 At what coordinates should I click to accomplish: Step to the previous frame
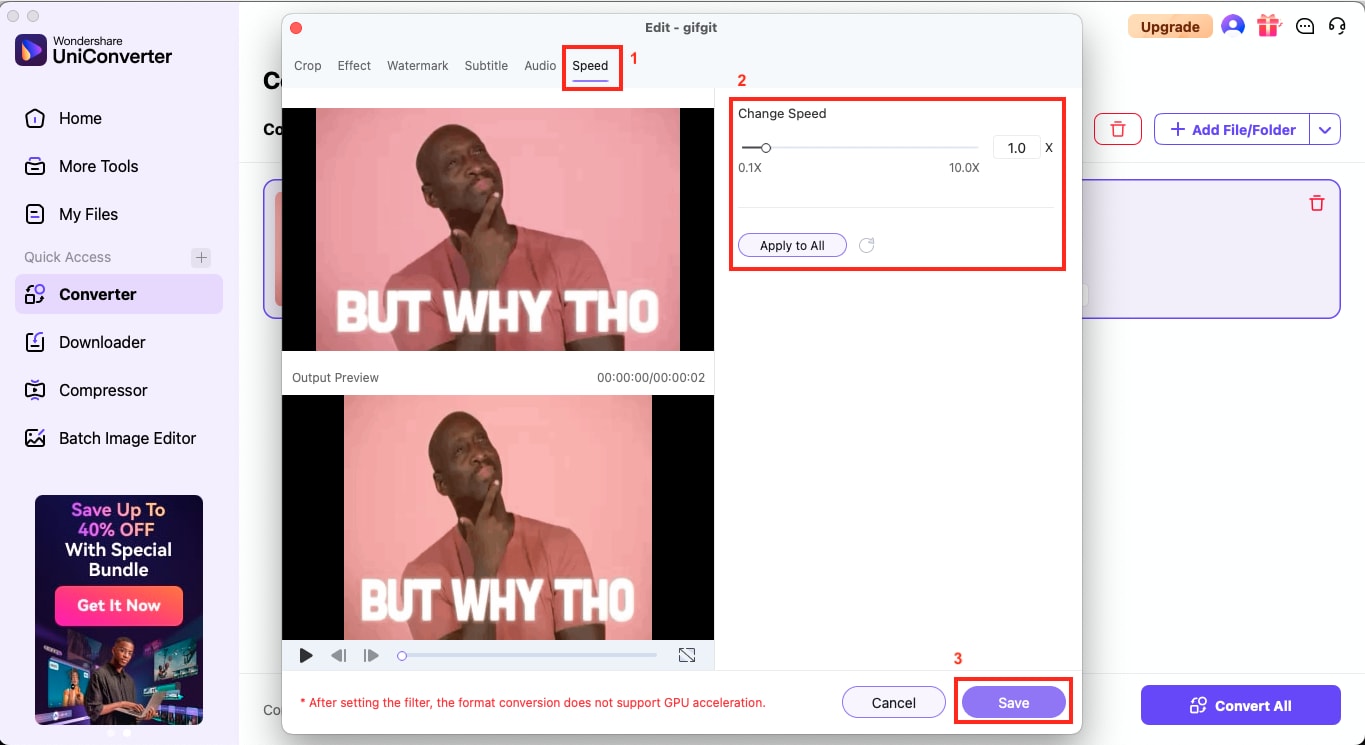(x=339, y=656)
